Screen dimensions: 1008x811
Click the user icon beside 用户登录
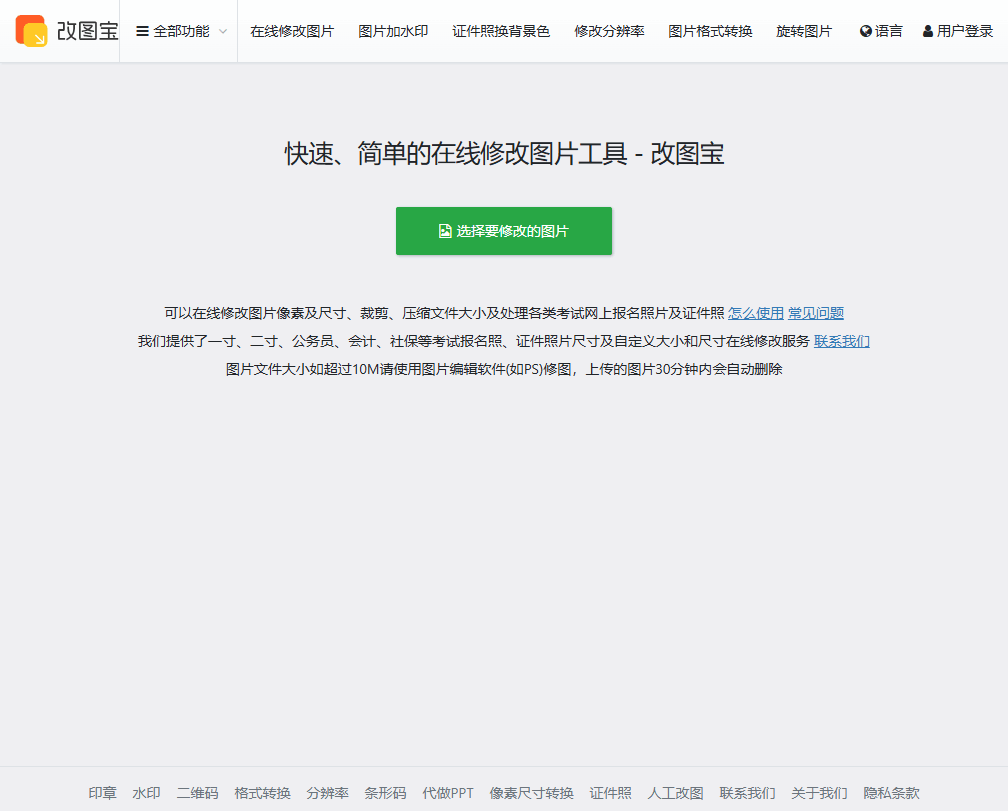(x=929, y=30)
